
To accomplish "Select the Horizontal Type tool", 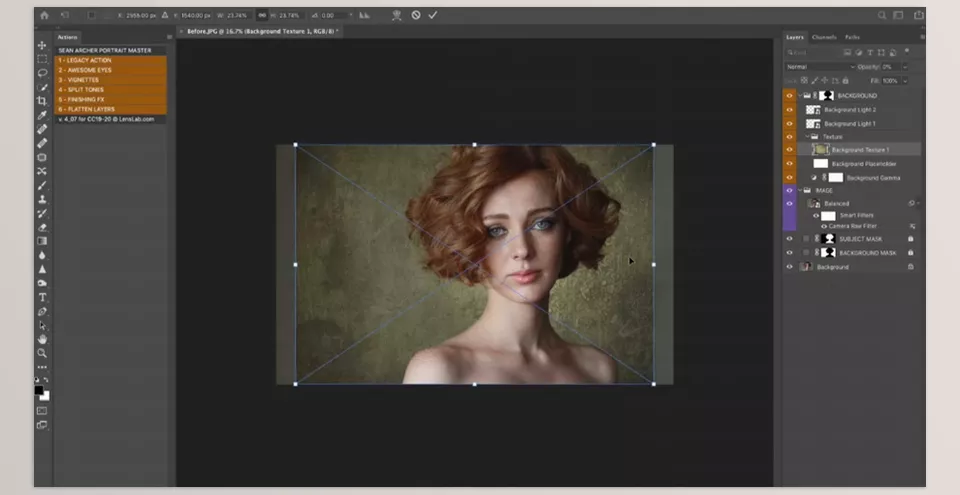I will (x=42, y=298).
